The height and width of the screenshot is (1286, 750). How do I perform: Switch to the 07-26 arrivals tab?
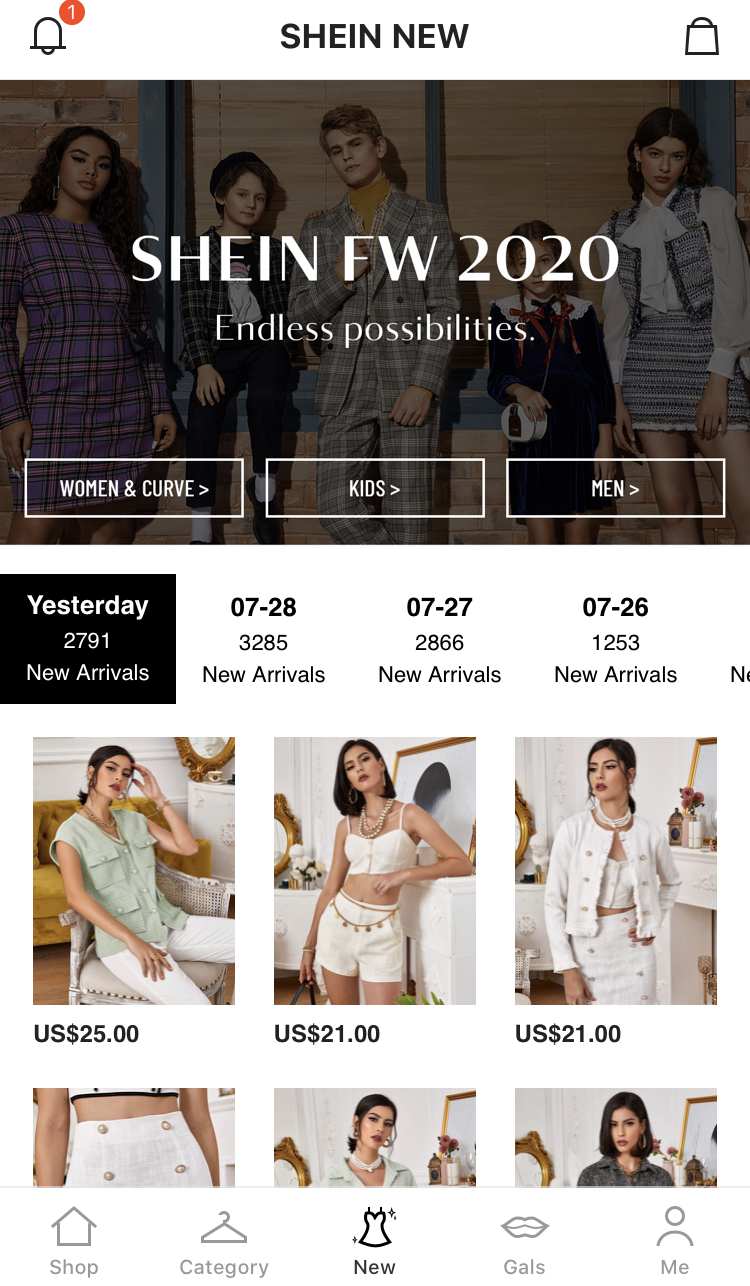616,640
